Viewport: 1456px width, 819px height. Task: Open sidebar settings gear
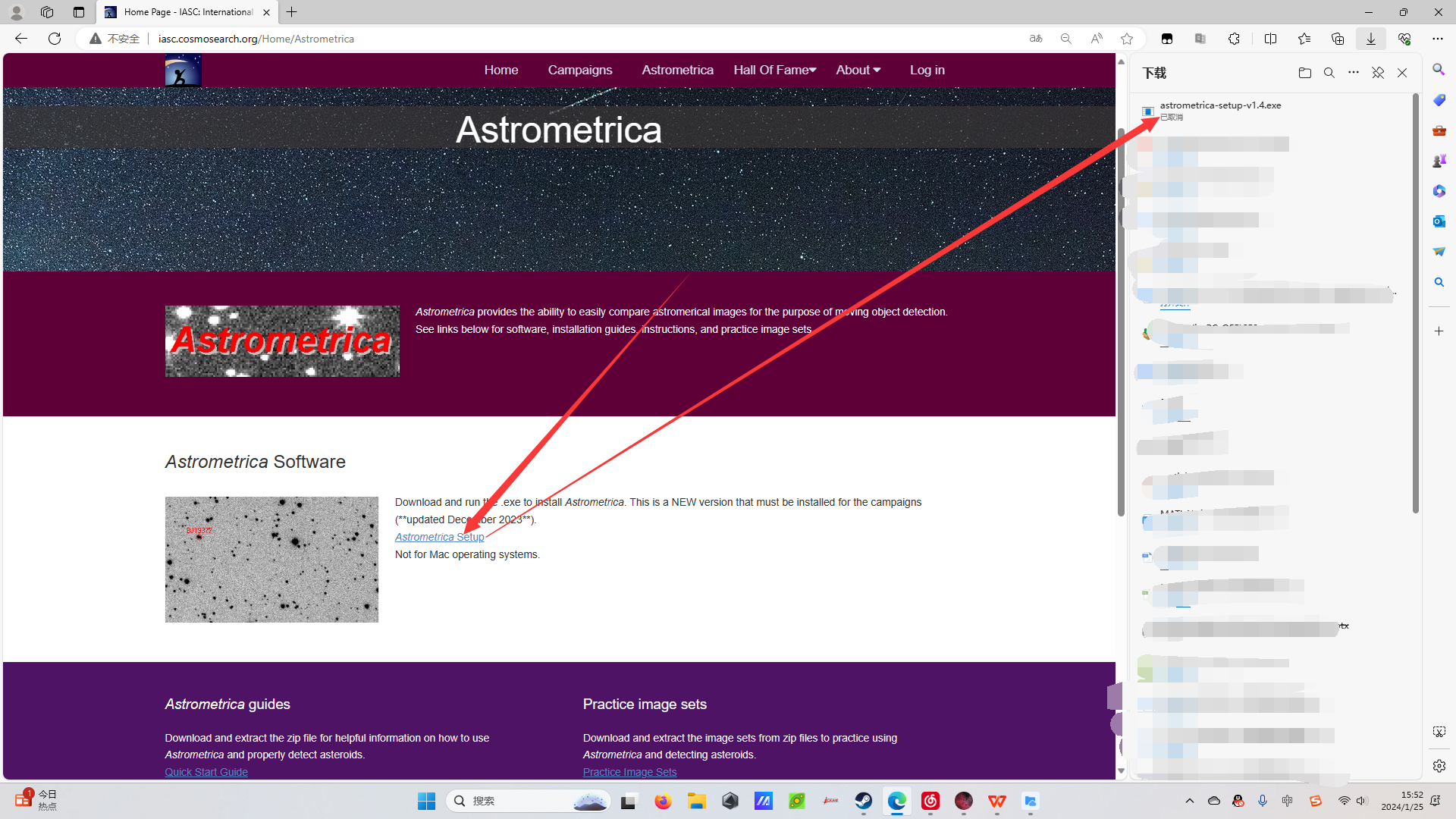[1439, 766]
